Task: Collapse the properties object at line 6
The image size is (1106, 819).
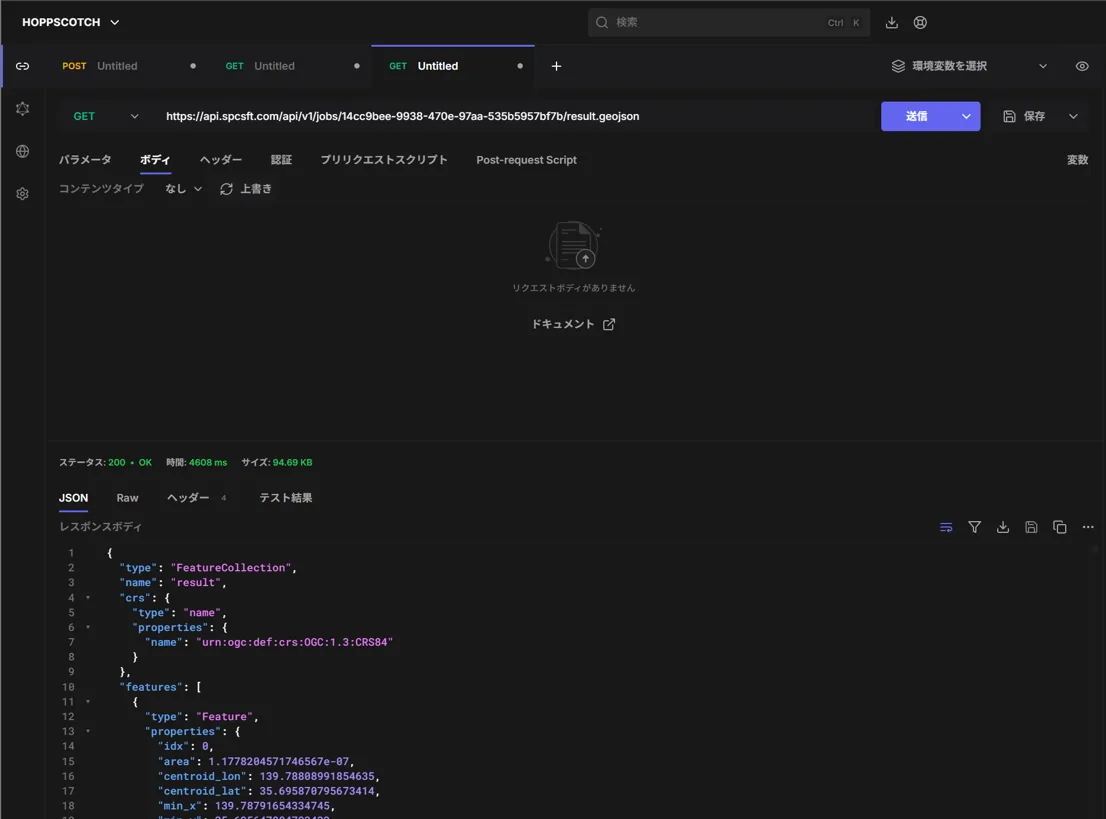Action: tap(88, 628)
